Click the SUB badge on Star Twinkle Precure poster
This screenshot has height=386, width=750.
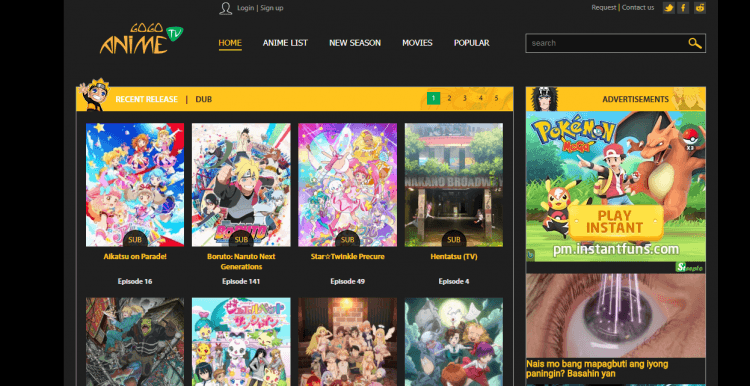click(348, 239)
